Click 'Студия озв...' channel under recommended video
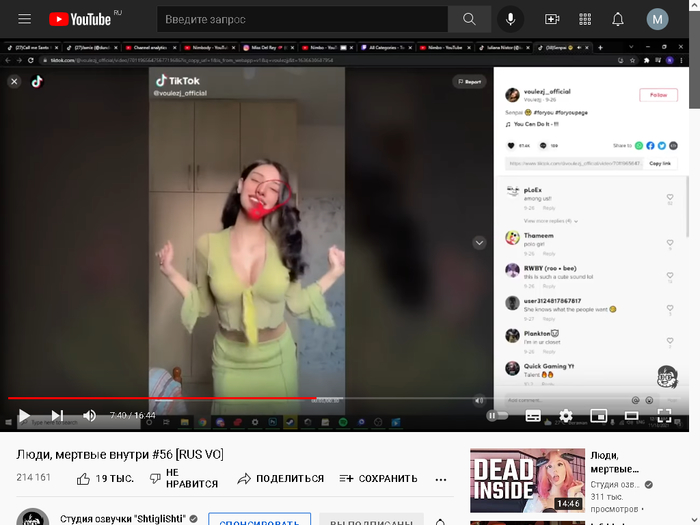Image resolution: width=700 pixels, height=525 pixels. (615, 484)
